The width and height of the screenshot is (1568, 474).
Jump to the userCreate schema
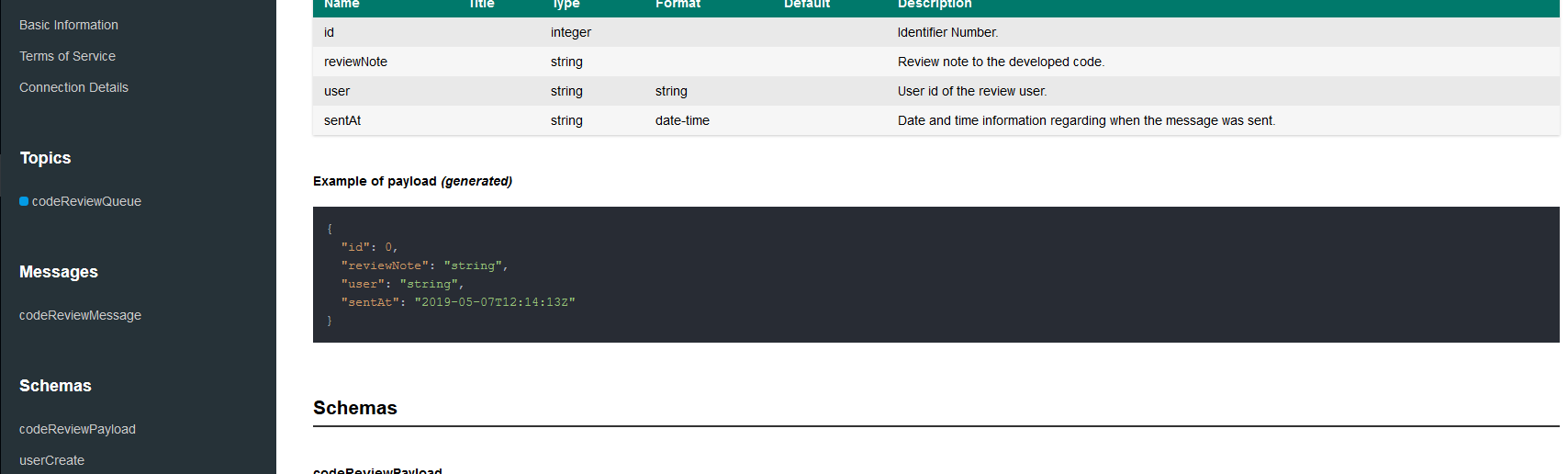pos(51,460)
